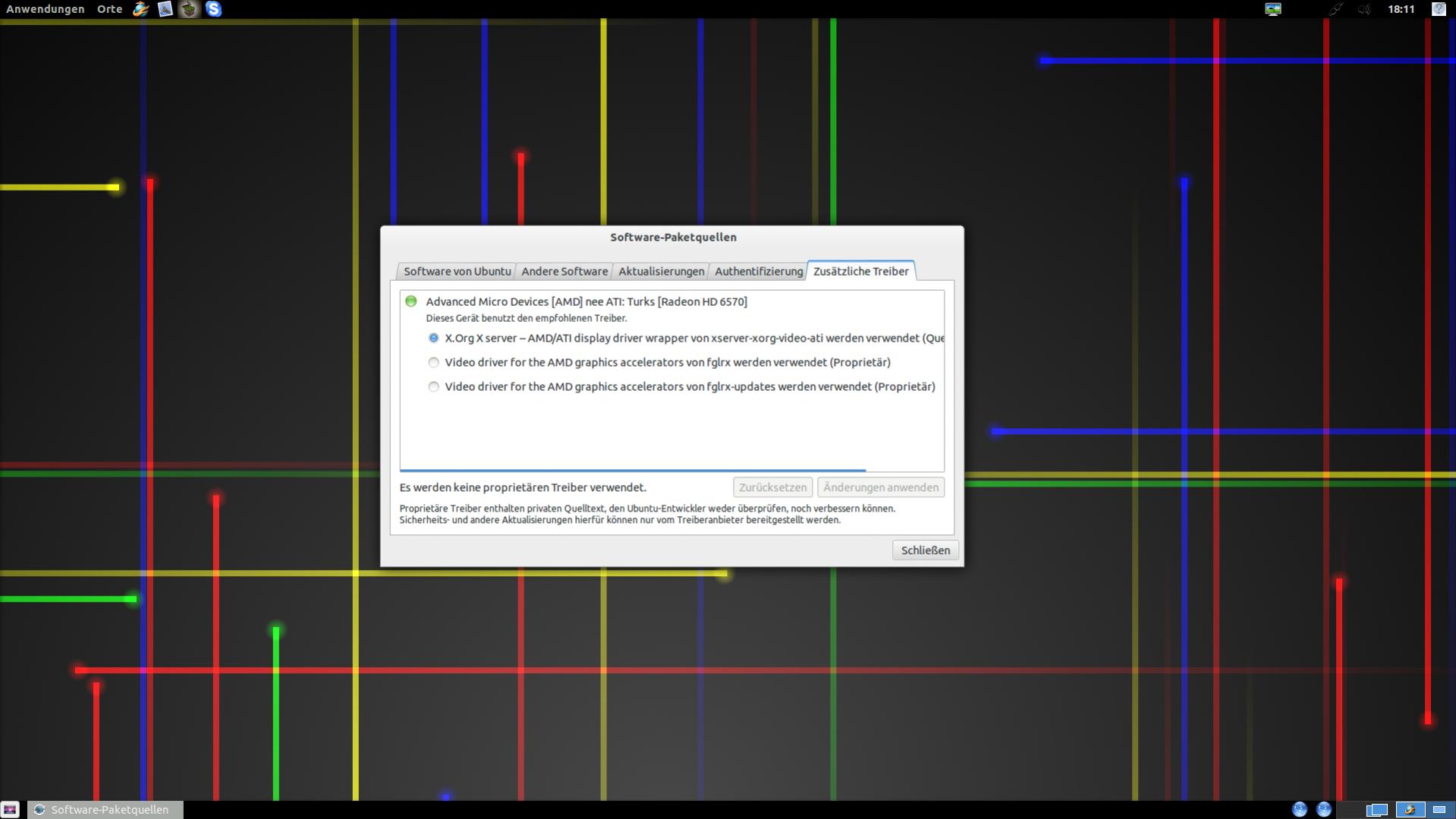Click the Software-Paketquellen dialog title bar
The image size is (1456, 819).
[672, 237]
